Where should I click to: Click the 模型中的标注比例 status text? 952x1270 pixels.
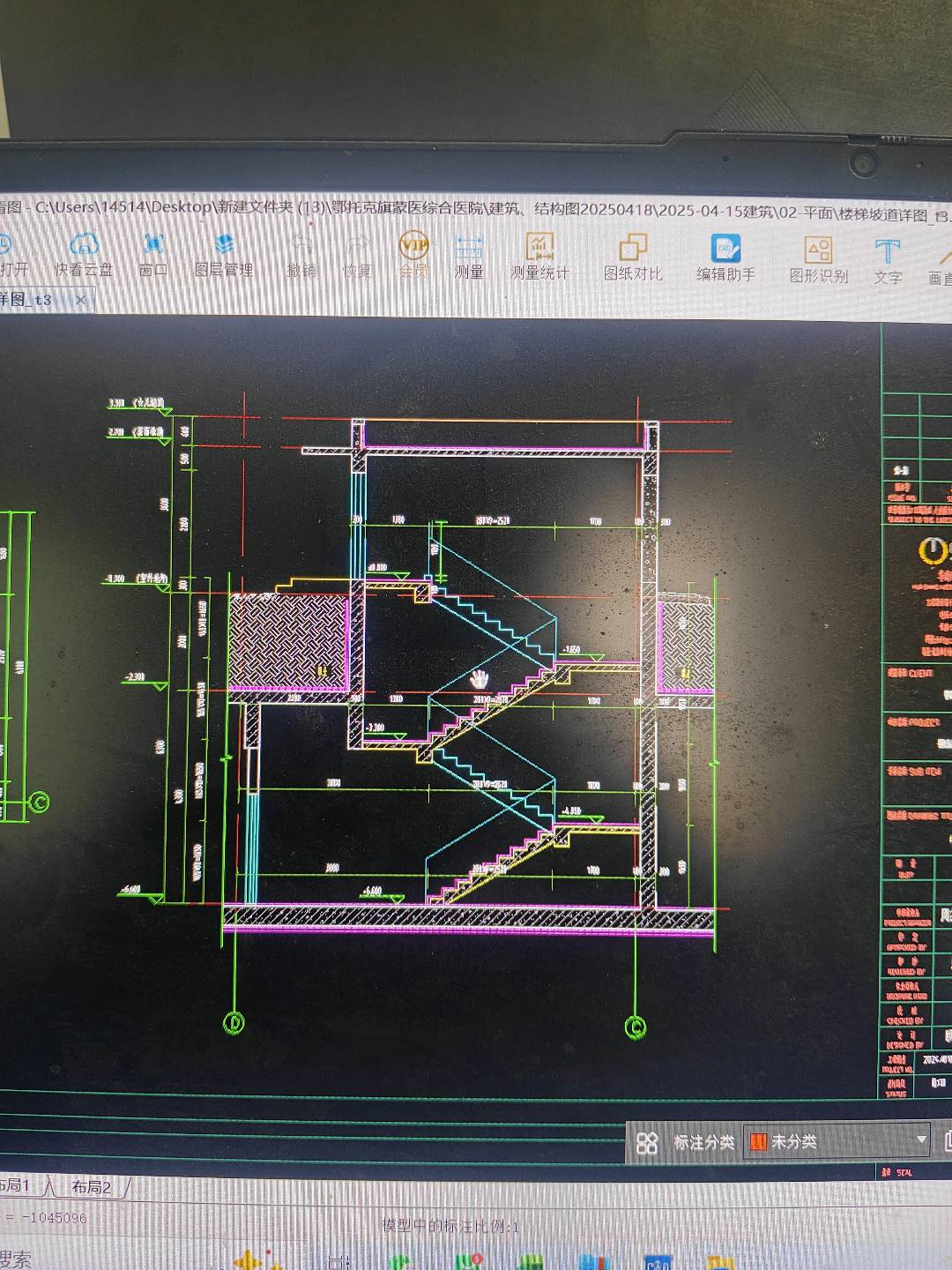click(x=450, y=1227)
